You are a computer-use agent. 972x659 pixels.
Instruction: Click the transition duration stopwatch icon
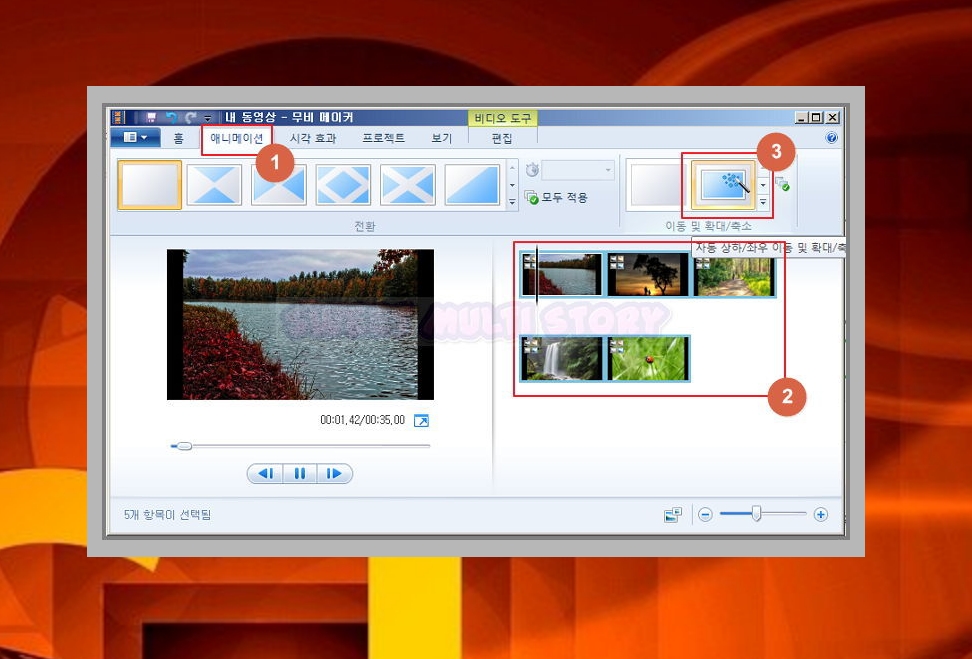click(x=532, y=170)
